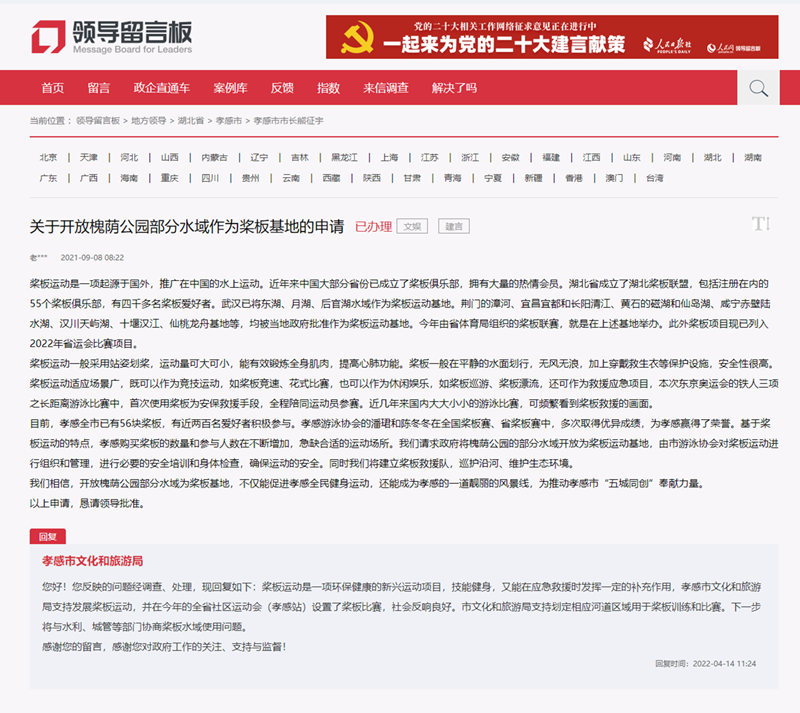Click the 地方领导 breadcrumb link

click(148, 121)
